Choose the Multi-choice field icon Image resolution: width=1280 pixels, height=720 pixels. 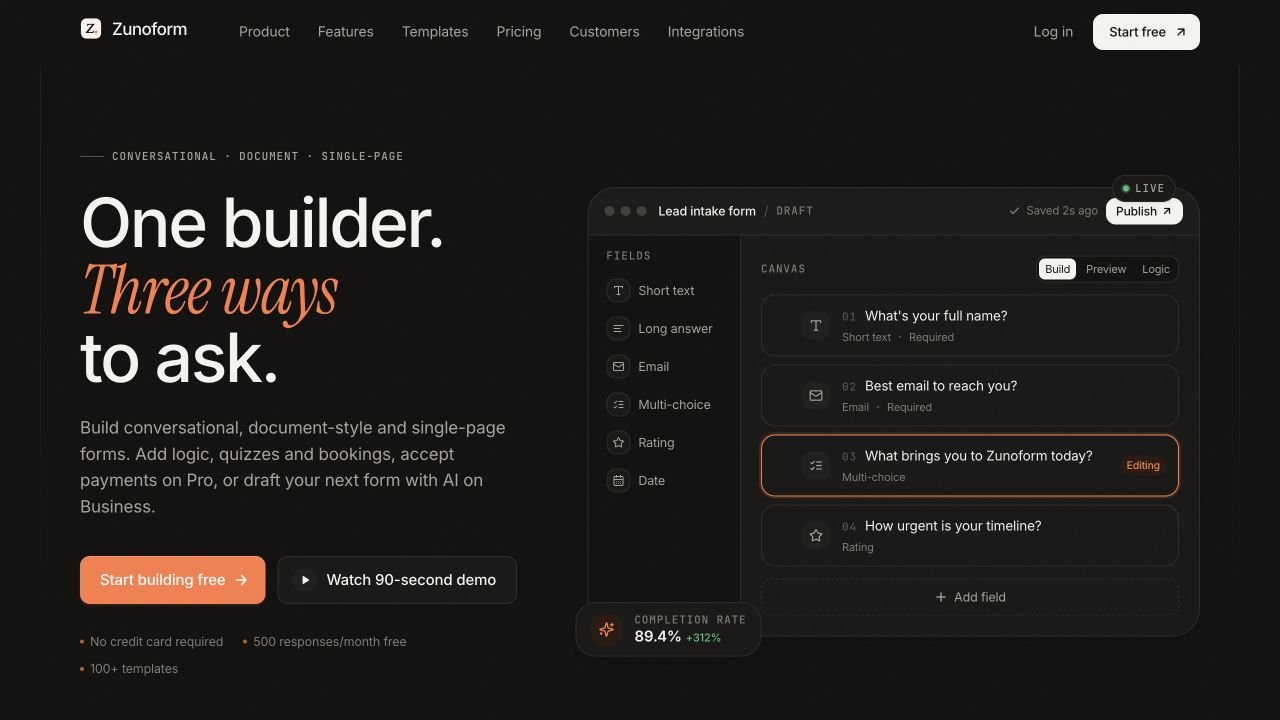point(618,405)
